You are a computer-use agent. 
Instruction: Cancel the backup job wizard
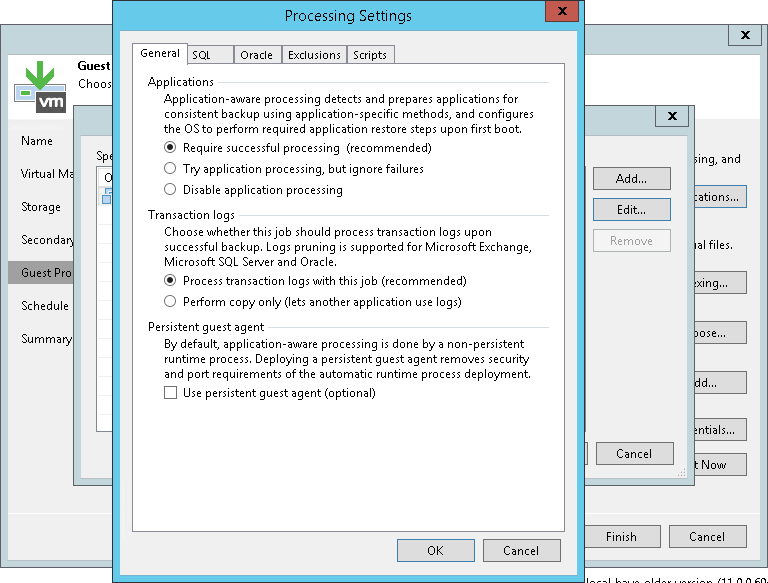pos(707,536)
